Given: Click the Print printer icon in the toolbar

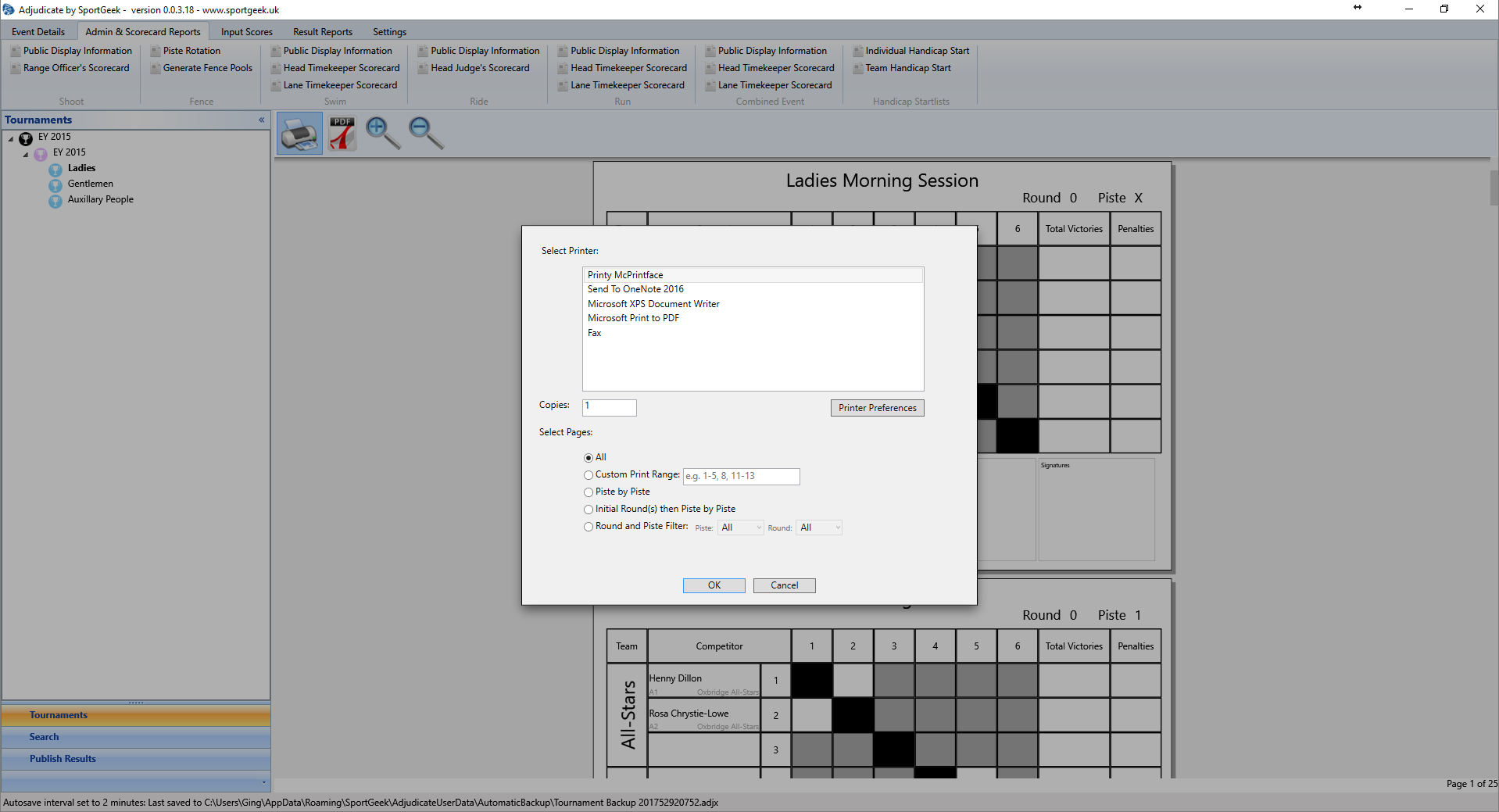Looking at the screenshot, I should [x=299, y=134].
